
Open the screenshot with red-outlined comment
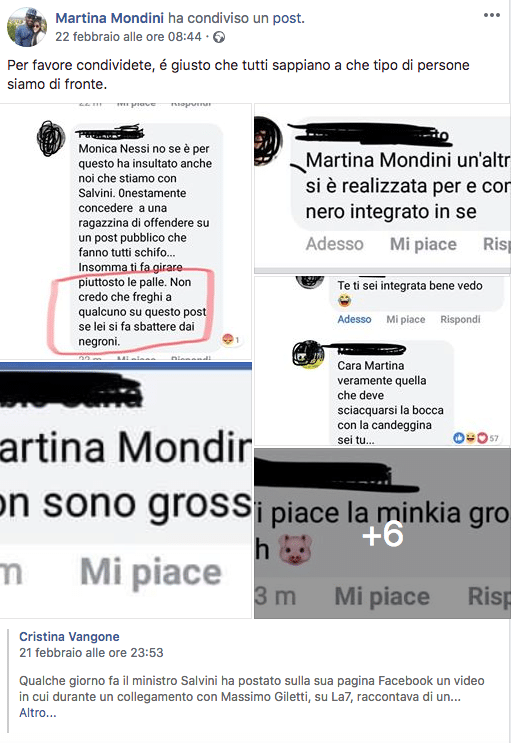126,231
